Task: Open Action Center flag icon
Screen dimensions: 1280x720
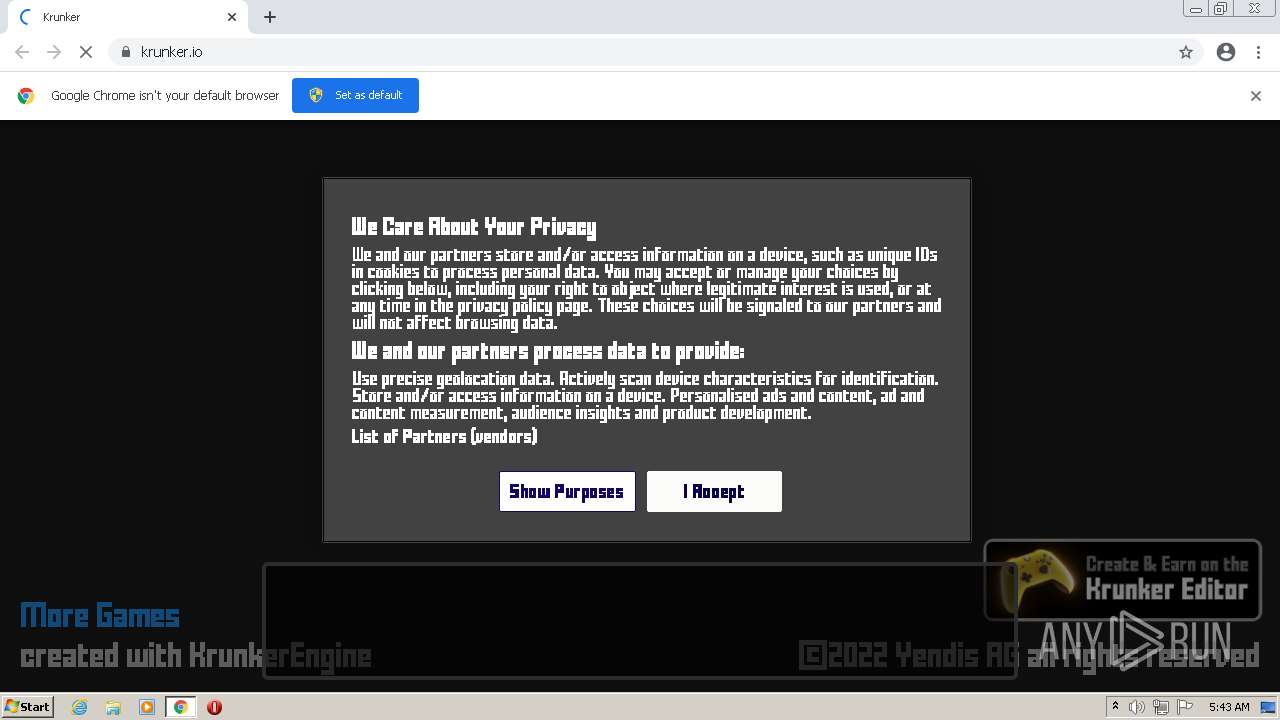Action: click(1185, 707)
